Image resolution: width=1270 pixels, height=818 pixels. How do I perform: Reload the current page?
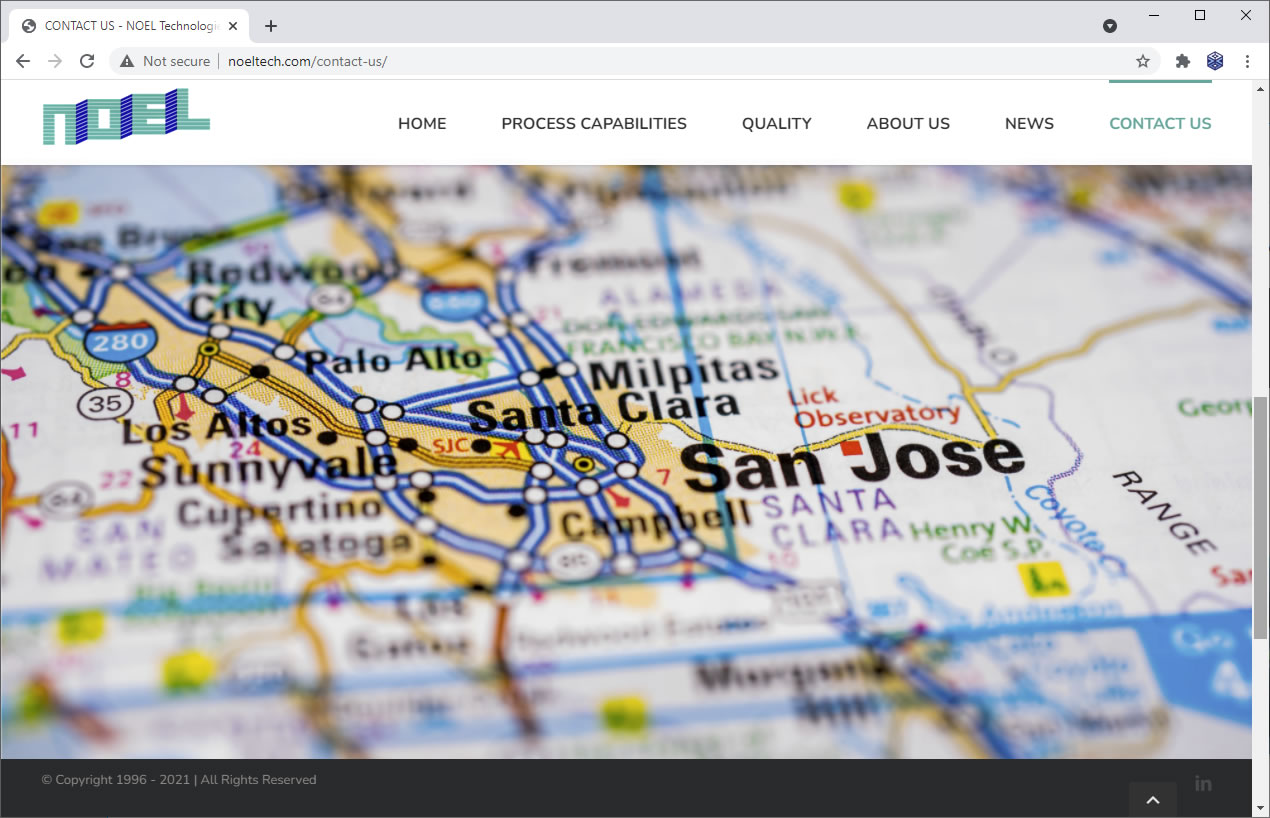click(x=87, y=61)
